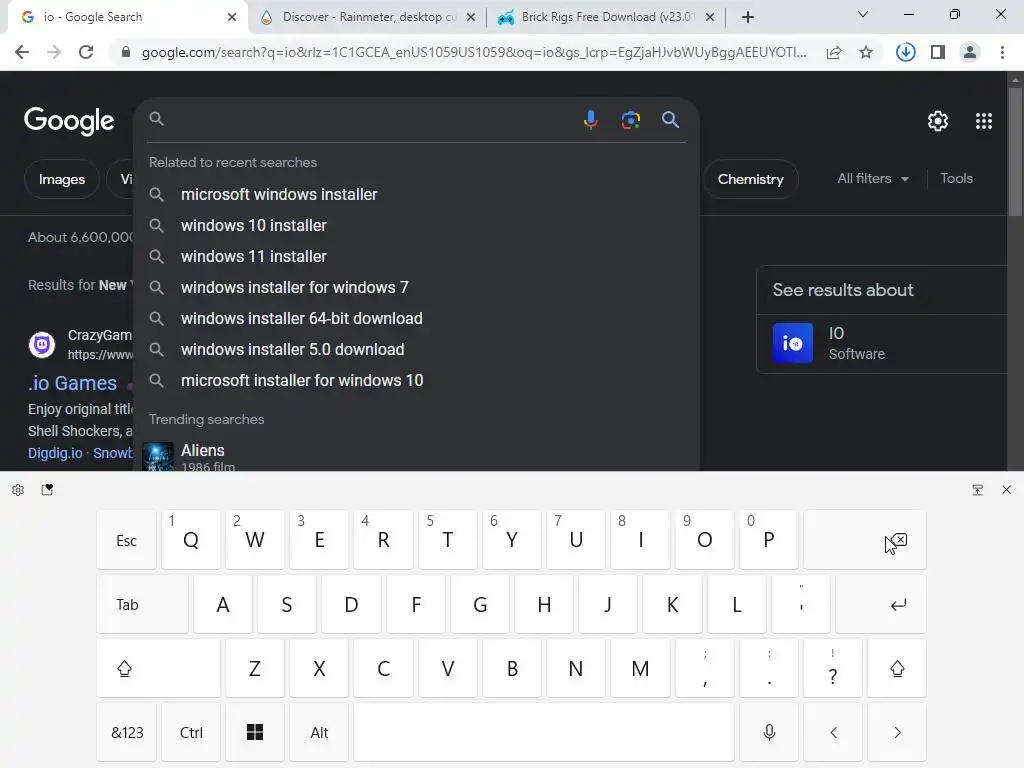Undock the touch keyboard

tap(977, 490)
